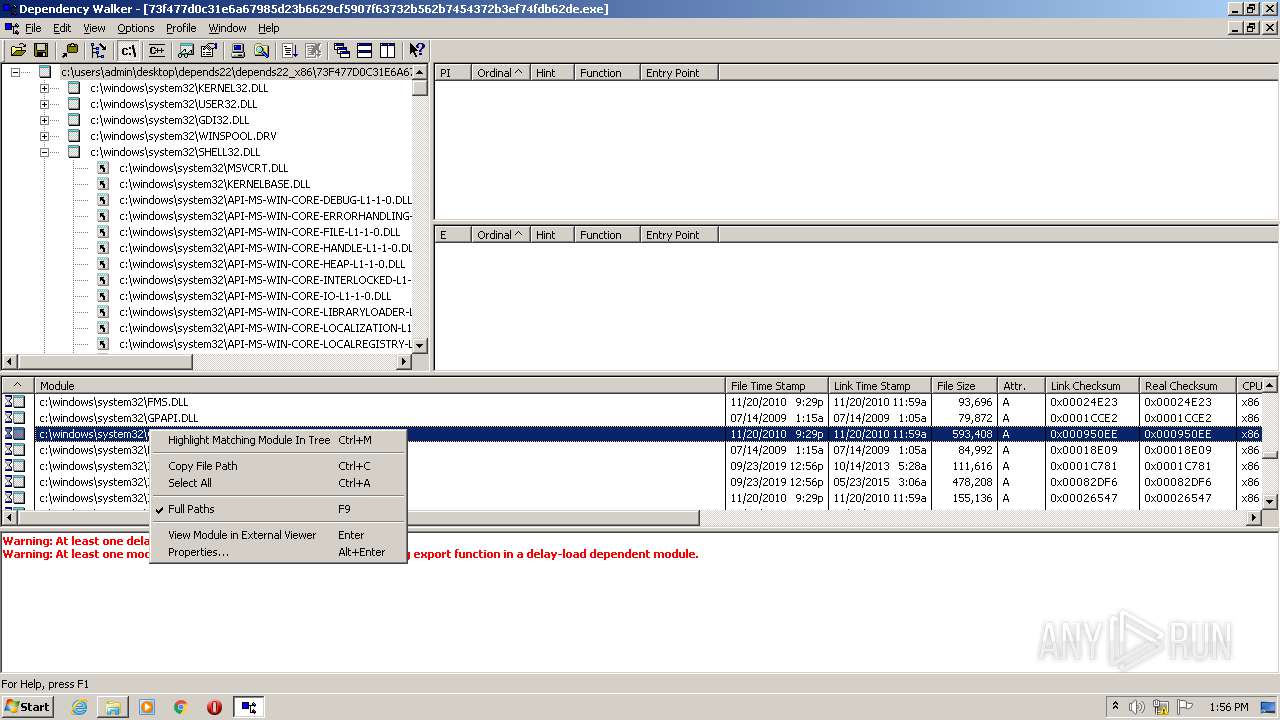Screen dimensions: 1280x720
Task: Expand the KERNEL32.DLL tree node
Action: (x=44, y=88)
